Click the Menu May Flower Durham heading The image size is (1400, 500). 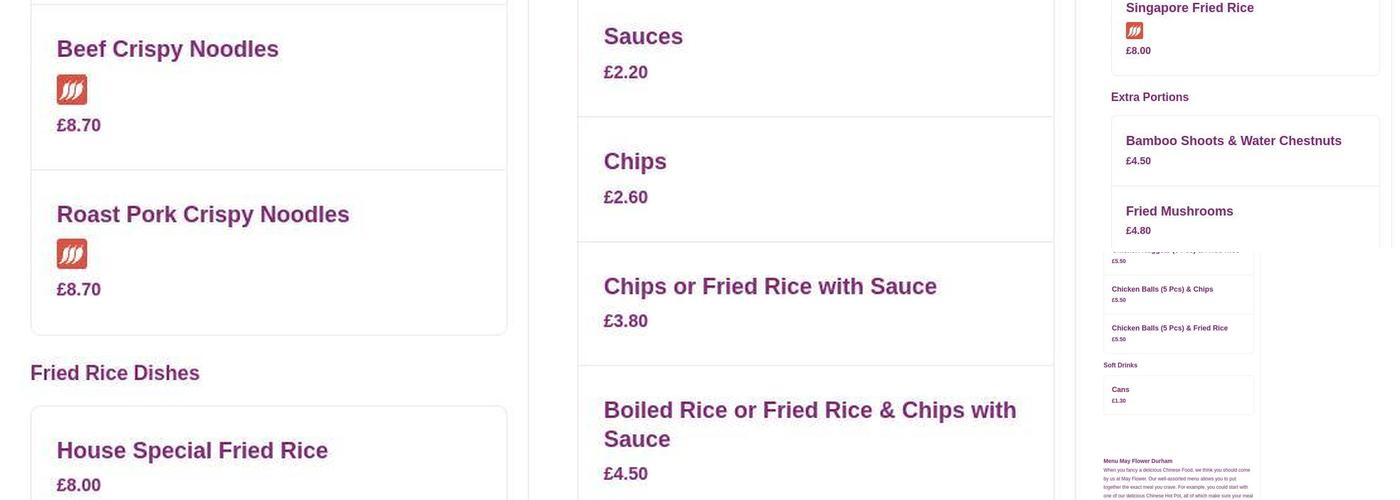coord(1138,461)
